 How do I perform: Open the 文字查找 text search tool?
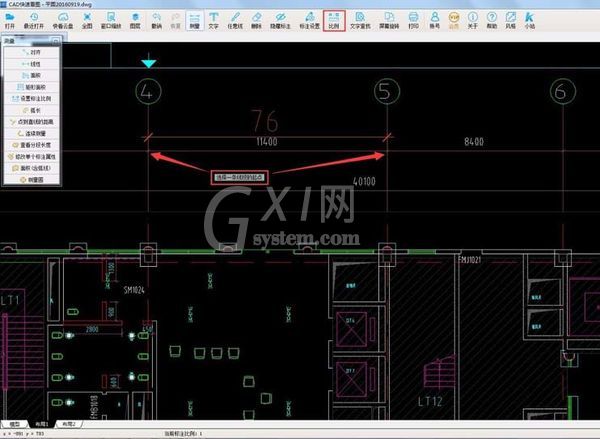pyautogui.click(x=360, y=20)
